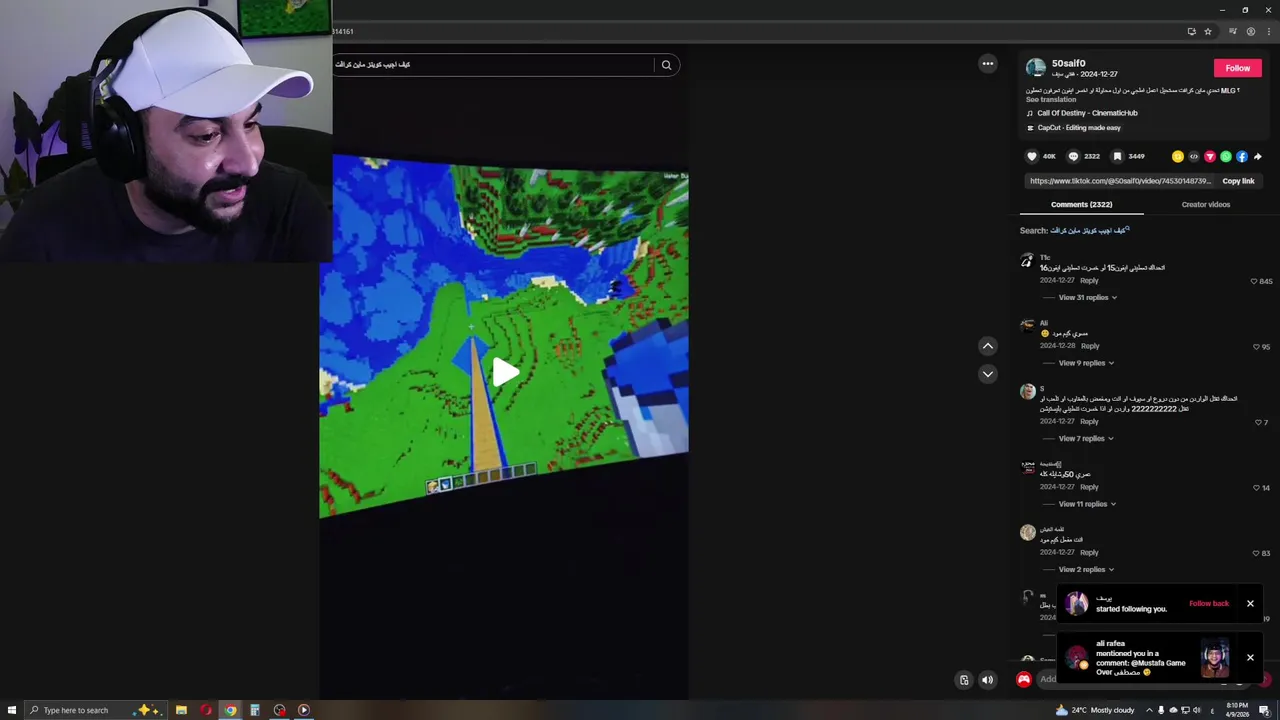1280x720 pixels.
Task: Open weather widget 24°C Mostly cloudy
Action: [1094, 710]
